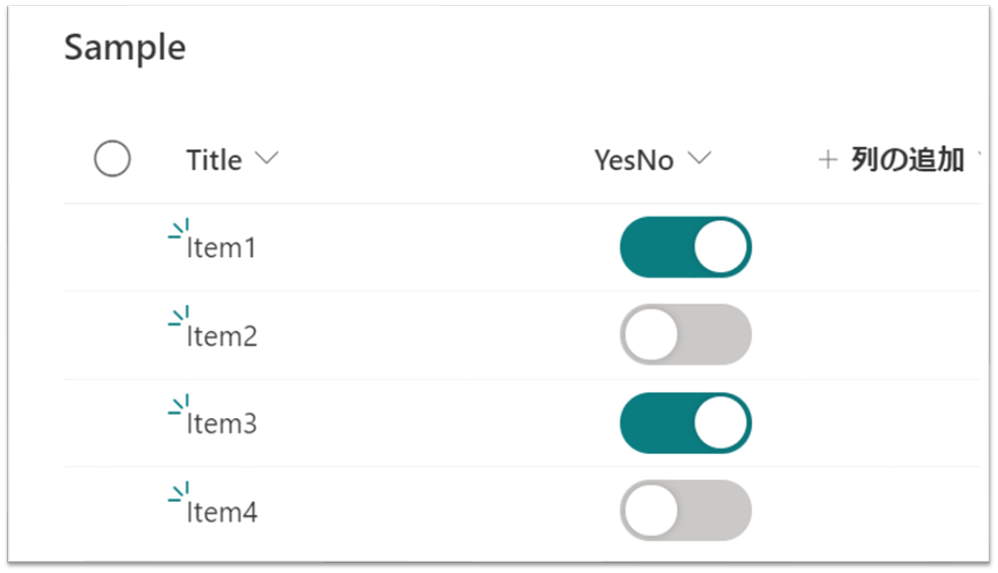Viewport: 998px width, 573px height.
Task: Click the new-item glimmer icon beside Item1
Action: pos(179,229)
